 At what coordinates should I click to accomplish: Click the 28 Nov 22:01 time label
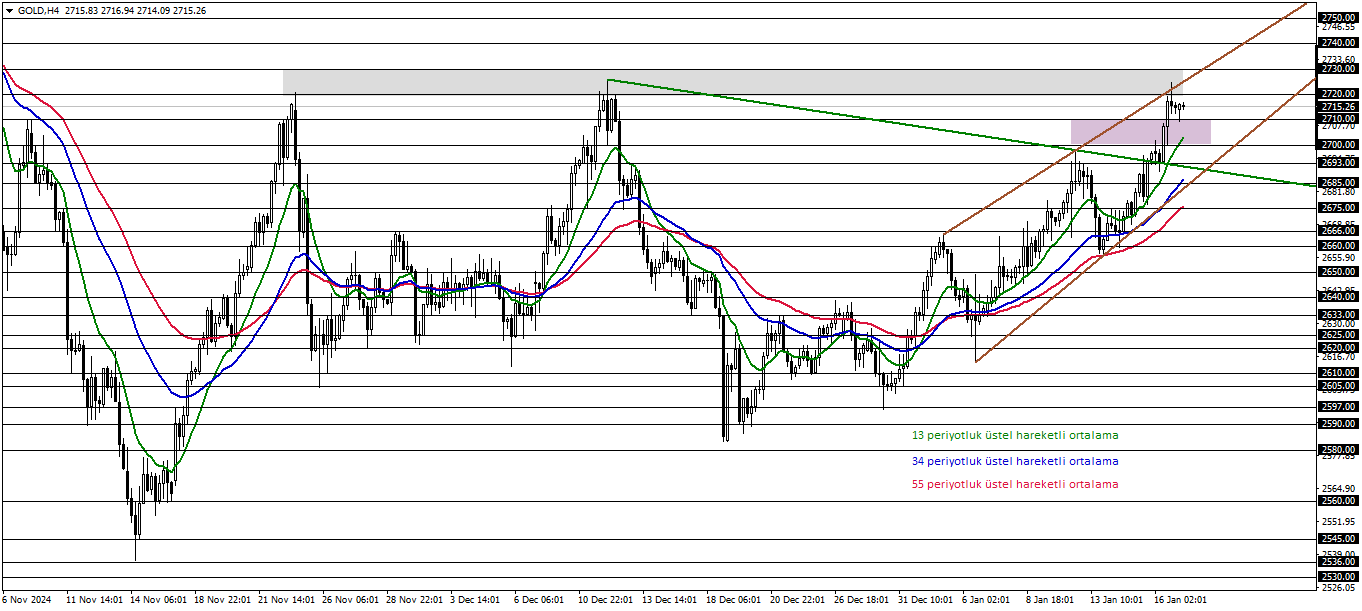(x=415, y=601)
